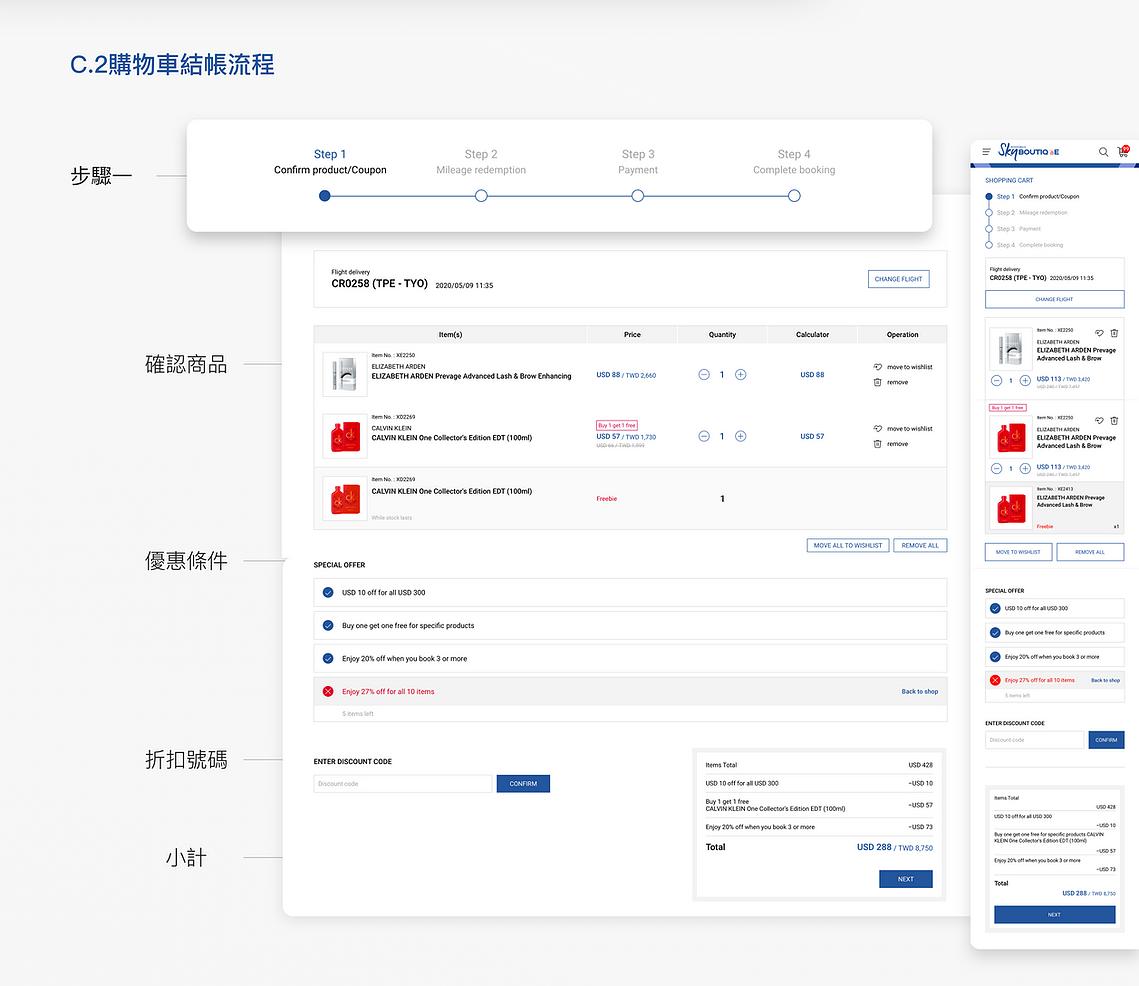Toggle desktop 'USD 10 off for all USD 300' offer
Image resolution: width=1139 pixels, height=986 pixels.
tap(328, 593)
